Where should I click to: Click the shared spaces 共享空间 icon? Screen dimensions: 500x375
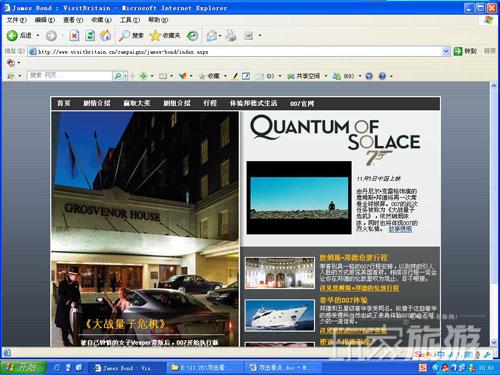pos(291,76)
